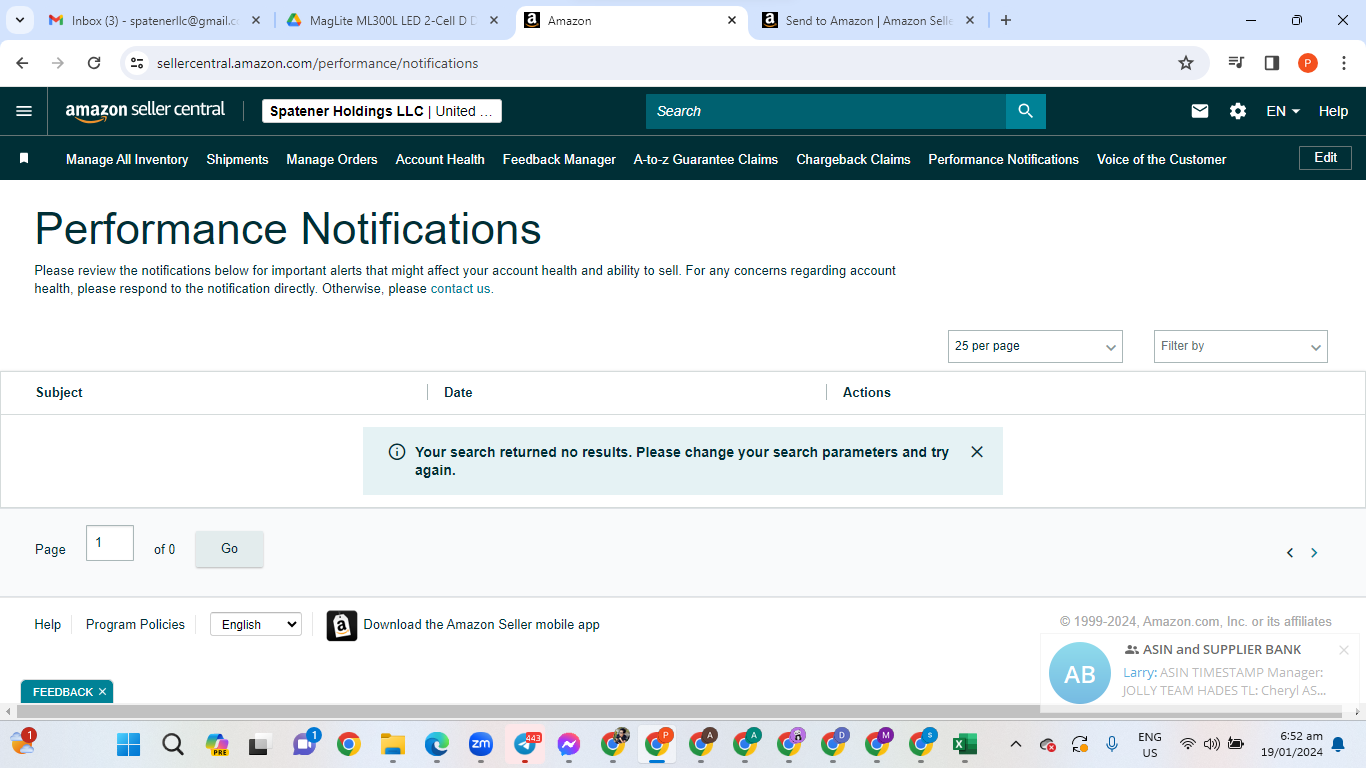Screen dimensions: 1366x768
Task: Open Voice of the Customer
Action: [1161, 159]
